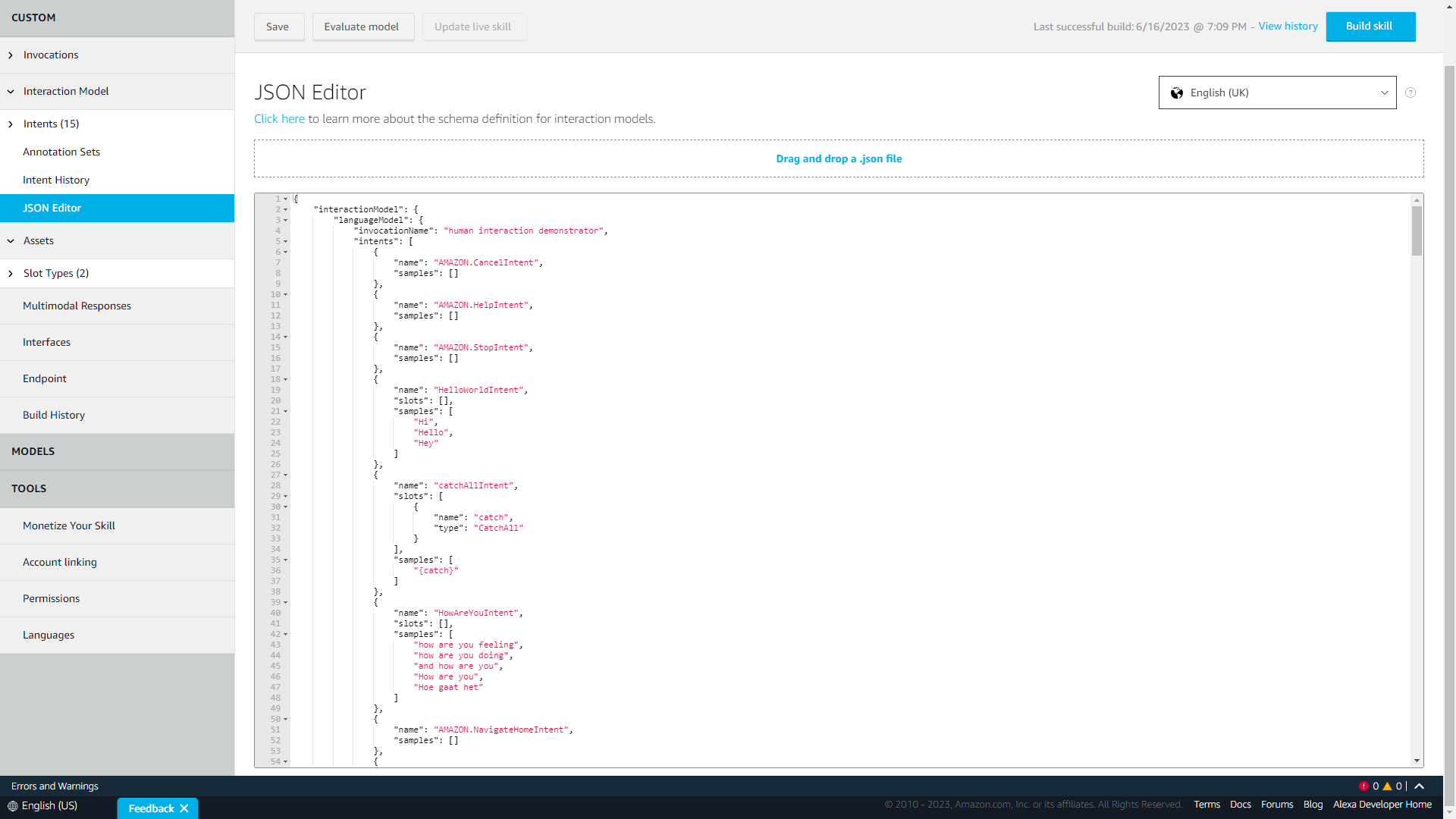The width and height of the screenshot is (1456, 819).
Task: Open Build History in the sidebar
Action: coord(54,415)
